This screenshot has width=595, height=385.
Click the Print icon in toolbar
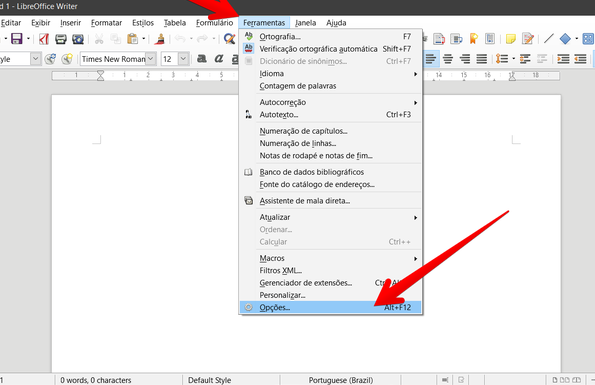[61, 39]
